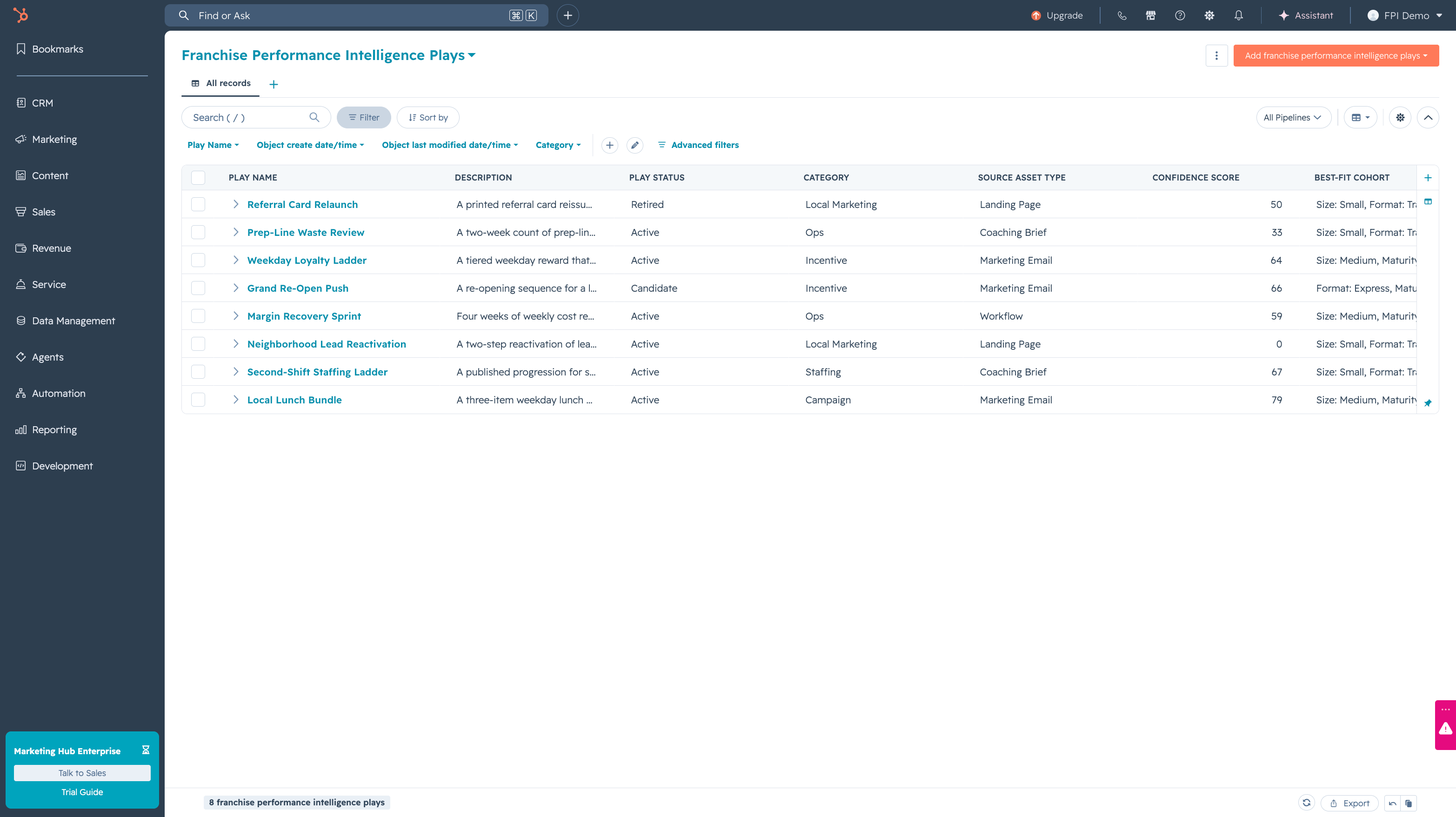Open account settings gear in top bar
The image size is (1456, 817).
[x=1209, y=16]
